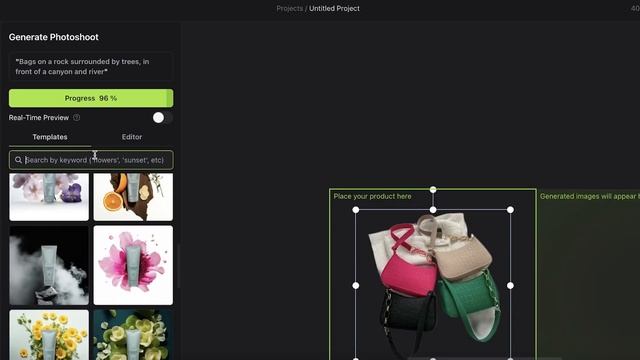Open the Projects breadcrumb link
Image resolution: width=640 pixels, height=360 pixels.
click(x=289, y=8)
